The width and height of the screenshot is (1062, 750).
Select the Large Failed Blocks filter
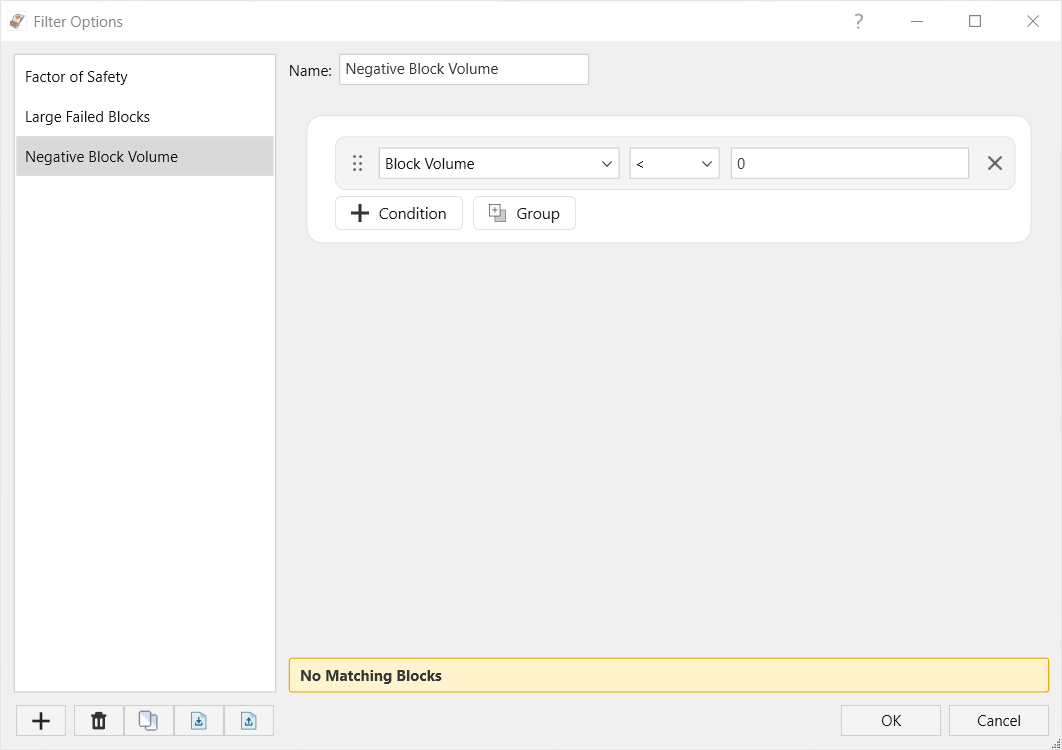145,117
